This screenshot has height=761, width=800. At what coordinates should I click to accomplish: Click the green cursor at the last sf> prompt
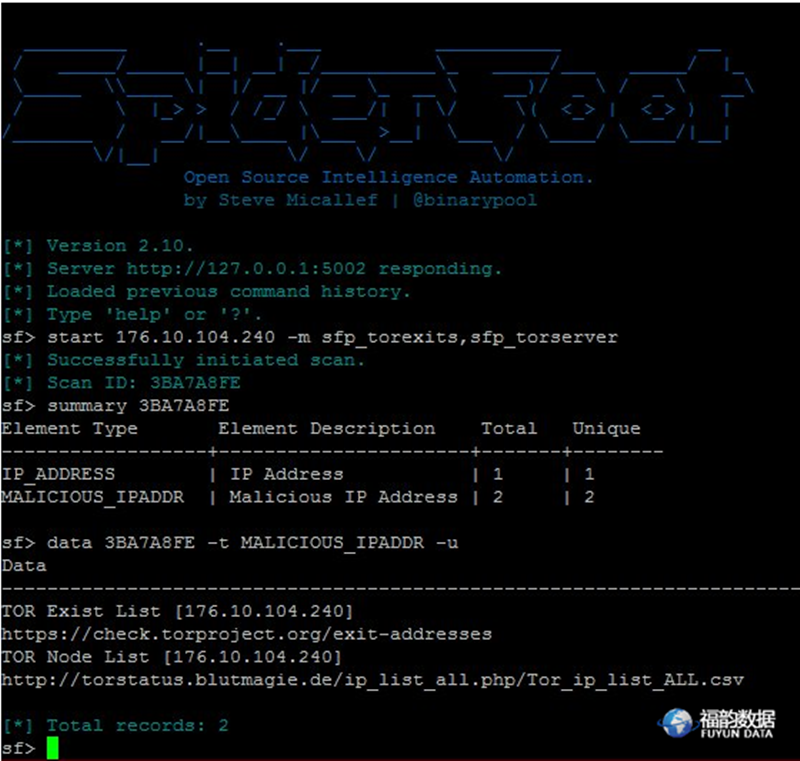pos(53,748)
